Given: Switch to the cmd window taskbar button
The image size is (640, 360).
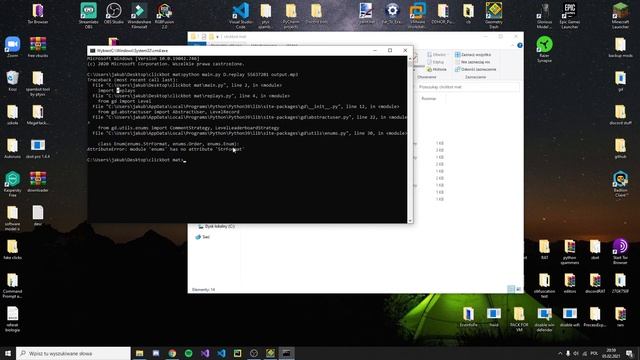Looking at the screenshot, I should [287, 353].
